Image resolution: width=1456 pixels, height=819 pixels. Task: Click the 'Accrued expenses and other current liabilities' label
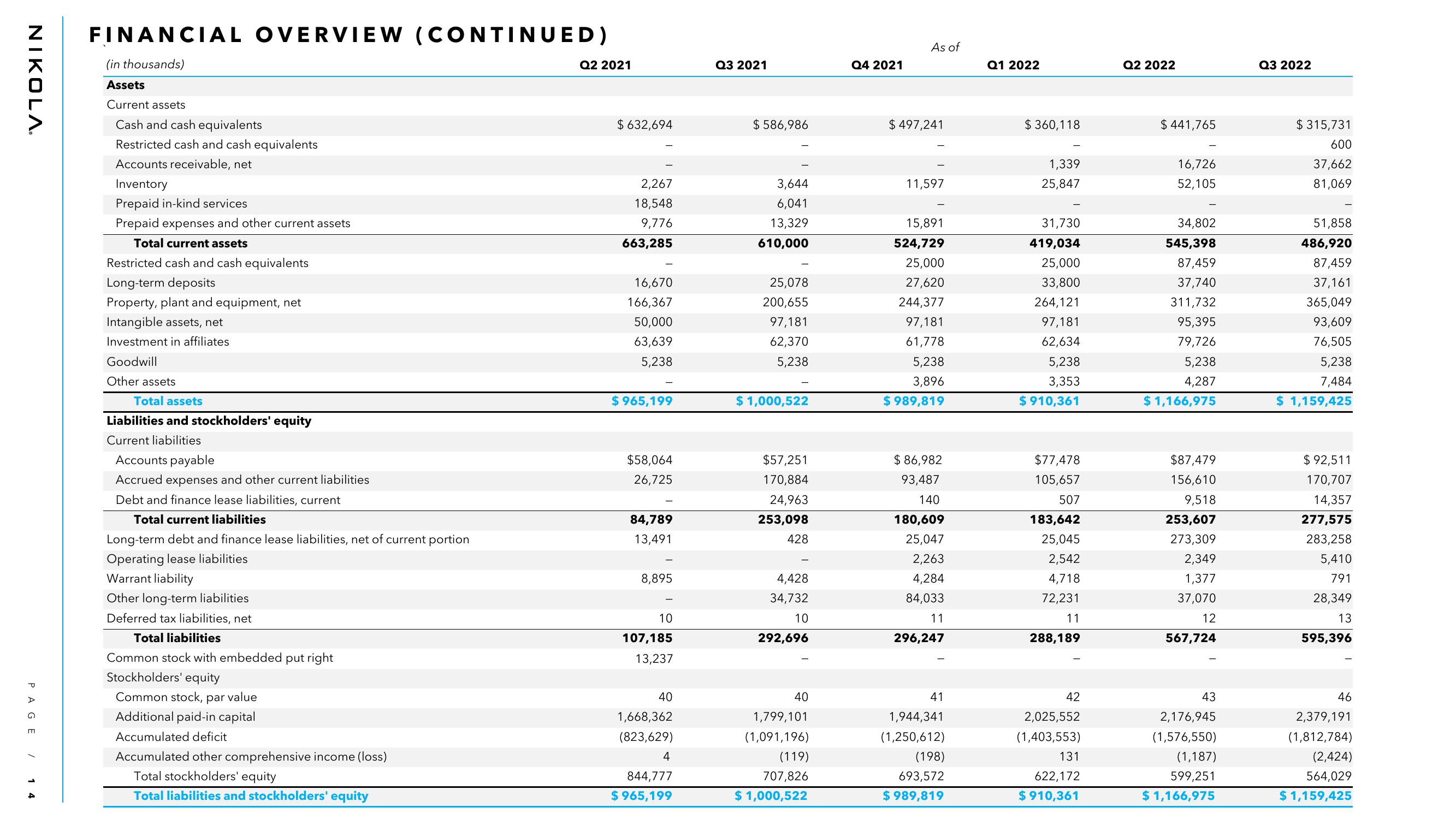pos(242,480)
